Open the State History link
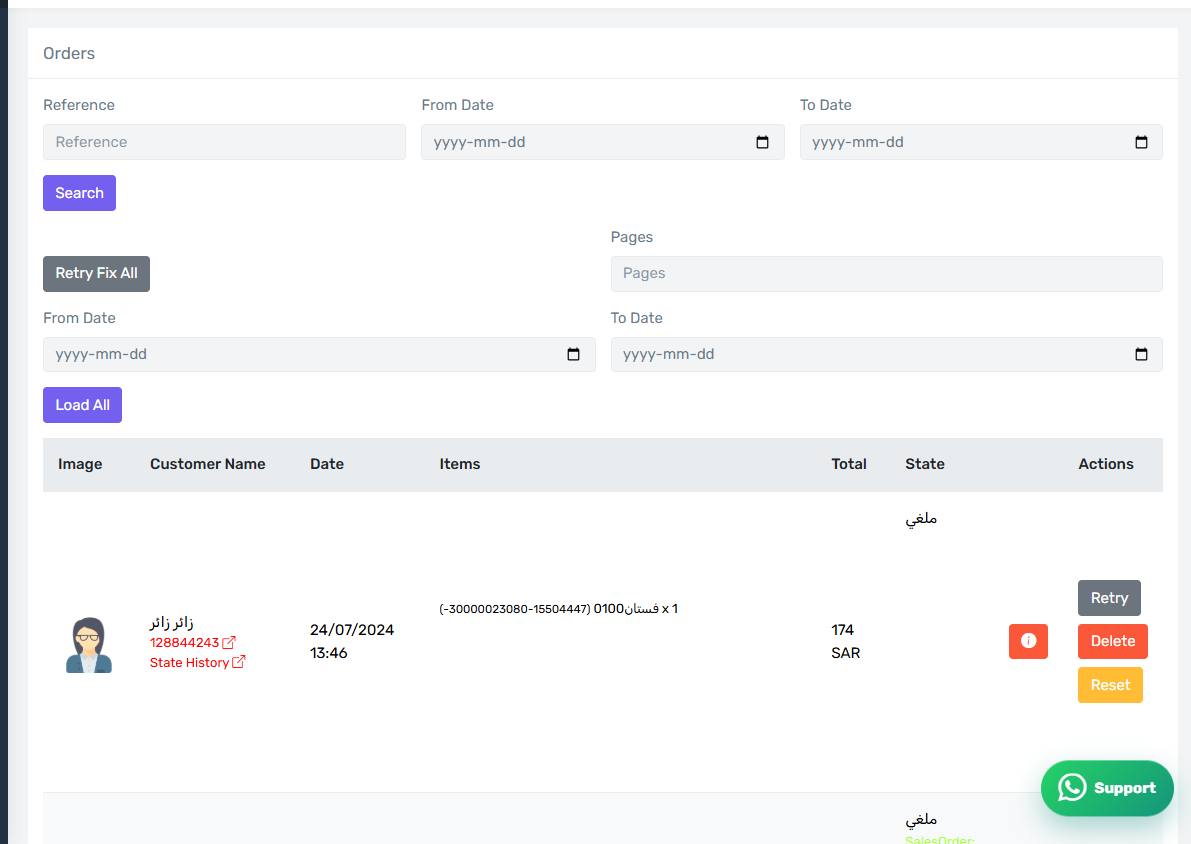The height and width of the screenshot is (844, 1191). 189,662
